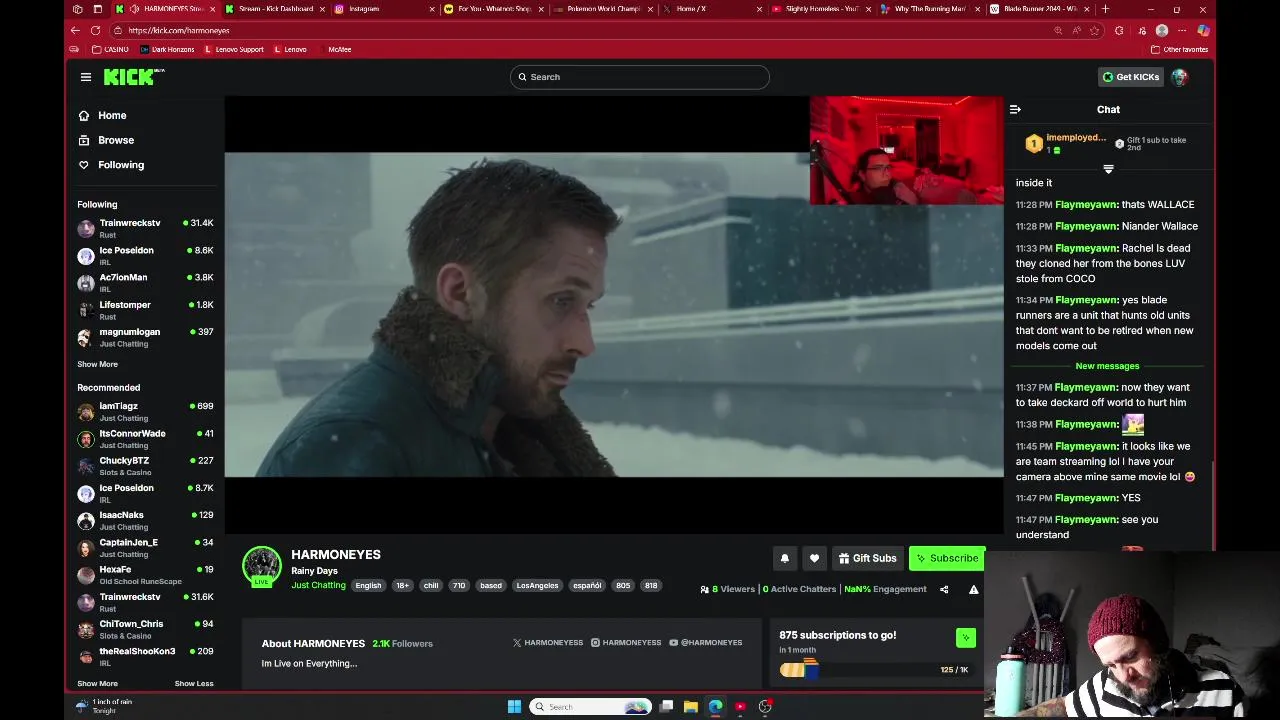1280x720 pixels.
Task: Collapse the chat panel with arrow icon
Action: (1015, 109)
